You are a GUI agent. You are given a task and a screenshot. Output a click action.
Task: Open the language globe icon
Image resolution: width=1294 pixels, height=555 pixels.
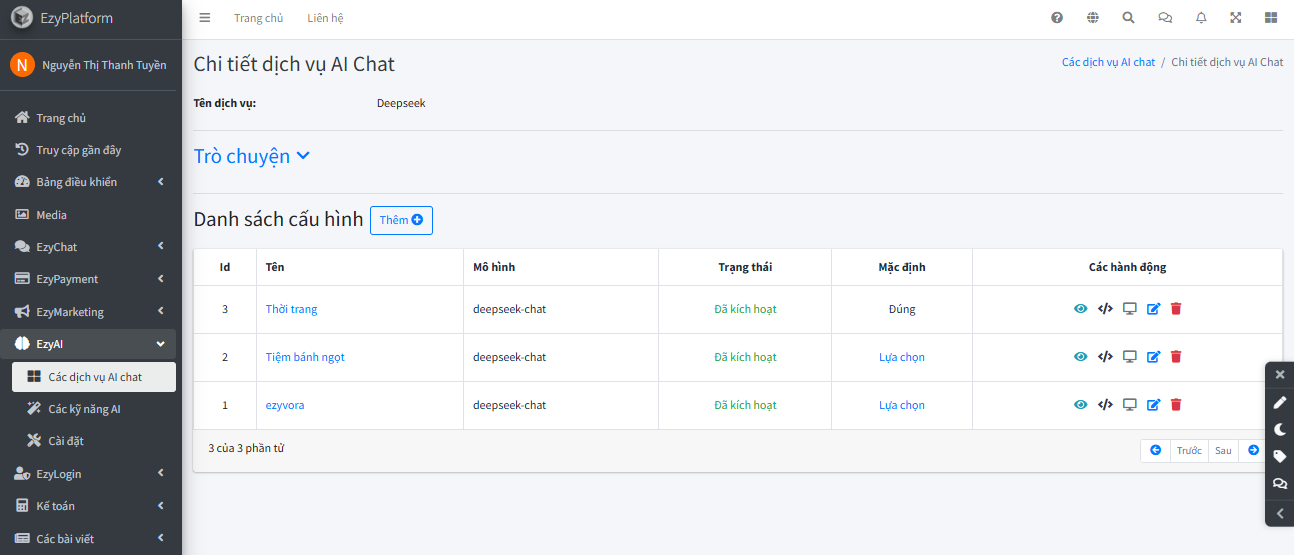click(x=1093, y=18)
